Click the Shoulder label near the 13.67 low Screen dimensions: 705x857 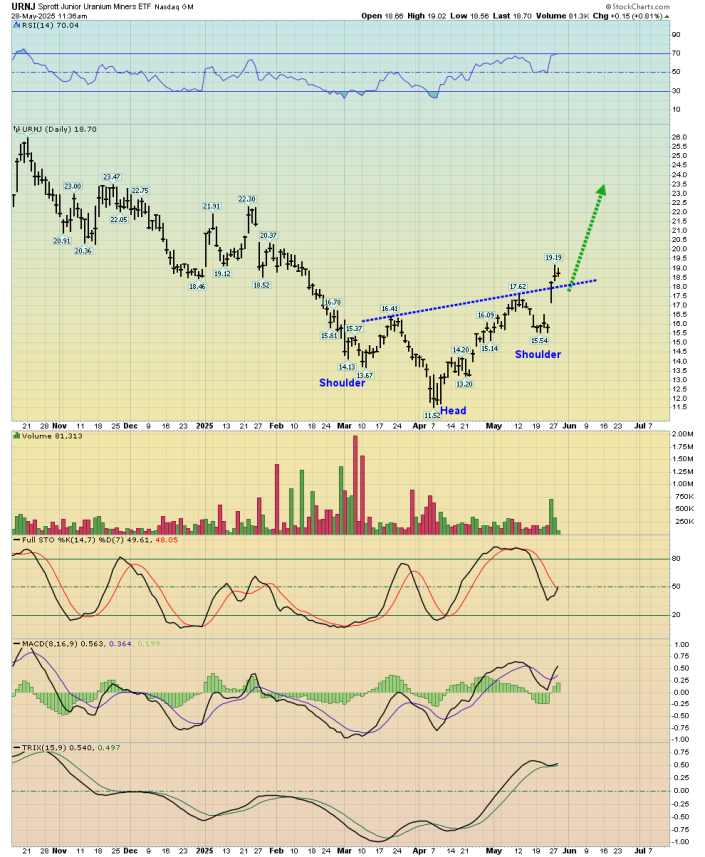click(342, 383)
